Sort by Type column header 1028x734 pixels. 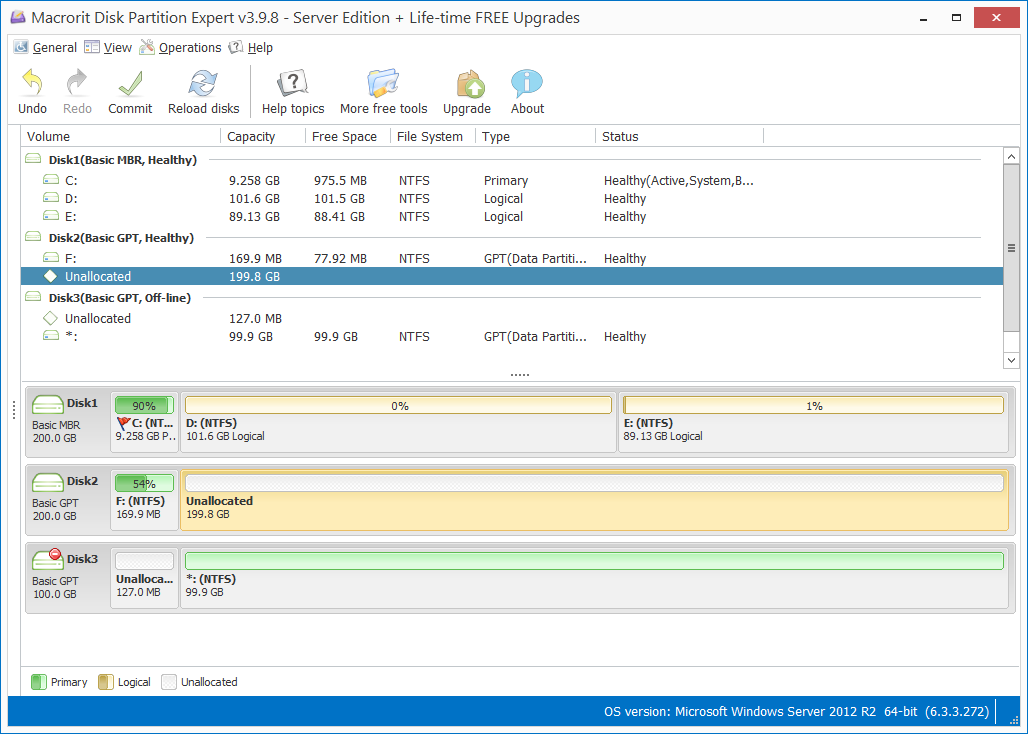pos(536,136)
